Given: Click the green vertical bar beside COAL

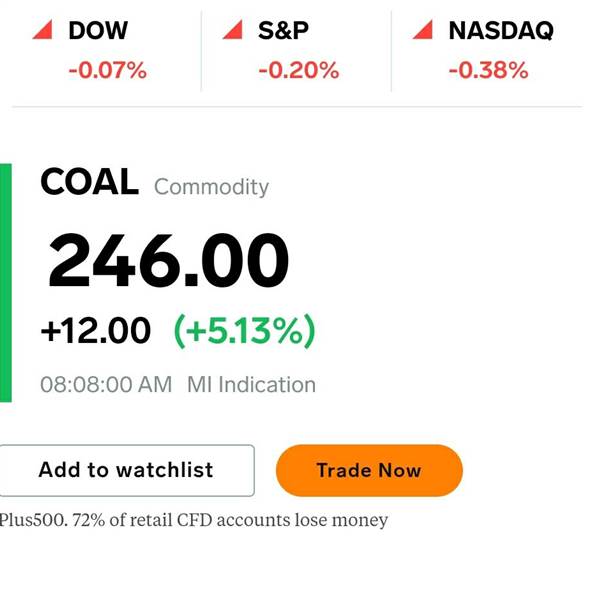Looking at the screenshot, I should [x=6, y=283].
